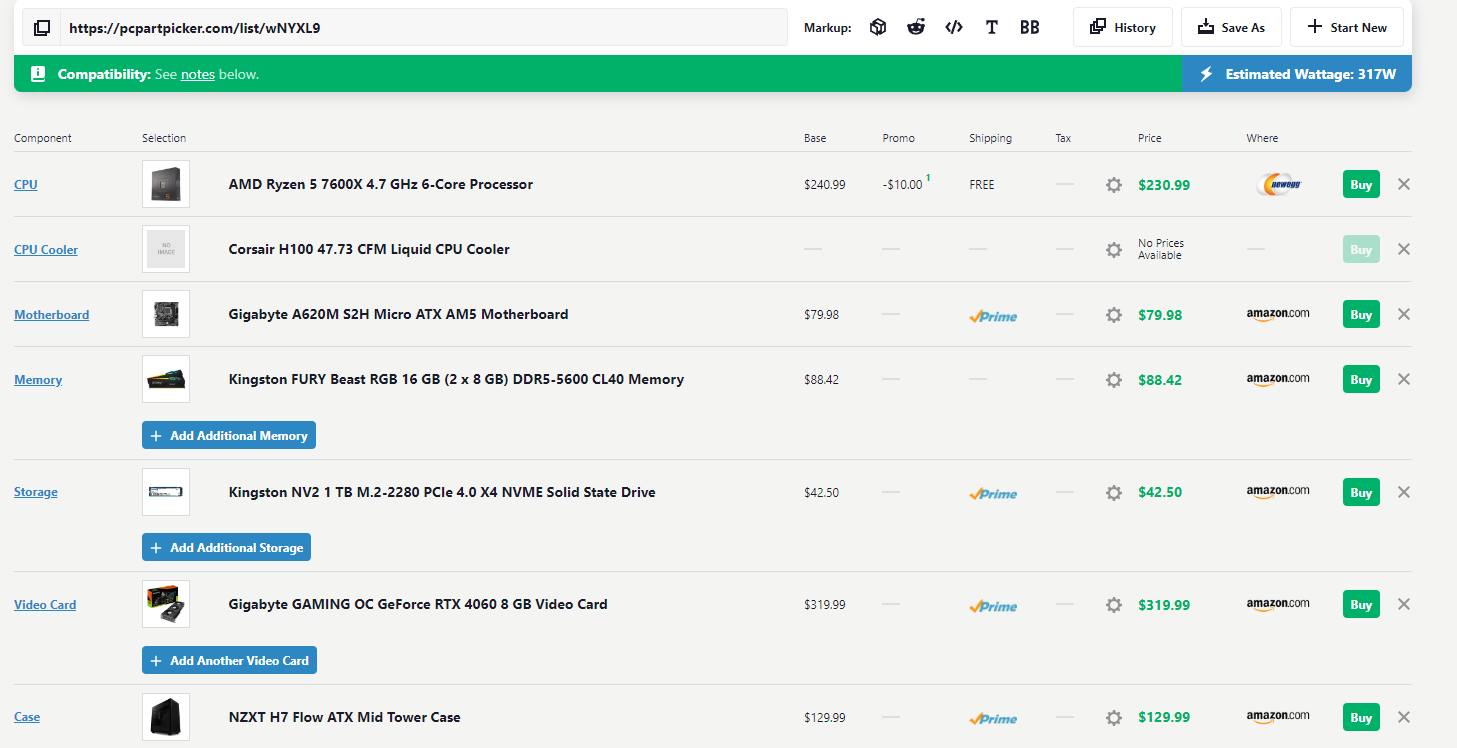
Task: Select the PCPartPicker markup cube icon
Action: click(x=878, y=28)
